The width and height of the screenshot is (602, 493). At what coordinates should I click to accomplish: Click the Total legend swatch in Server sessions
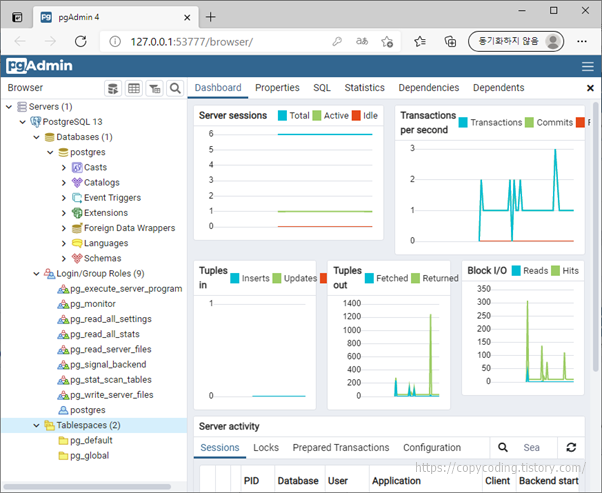(282, 116)
